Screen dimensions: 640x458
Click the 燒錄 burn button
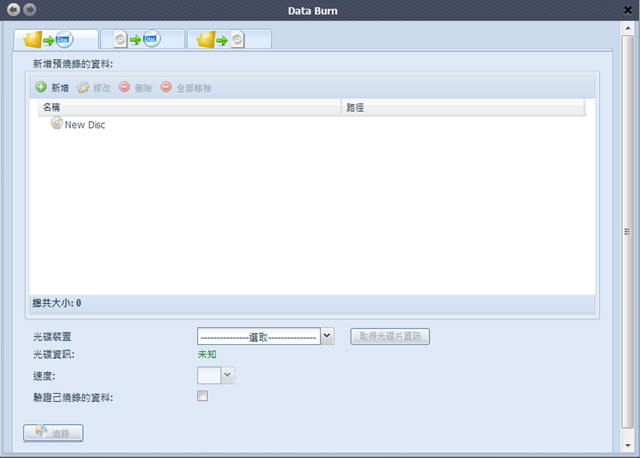pos(53,433)
